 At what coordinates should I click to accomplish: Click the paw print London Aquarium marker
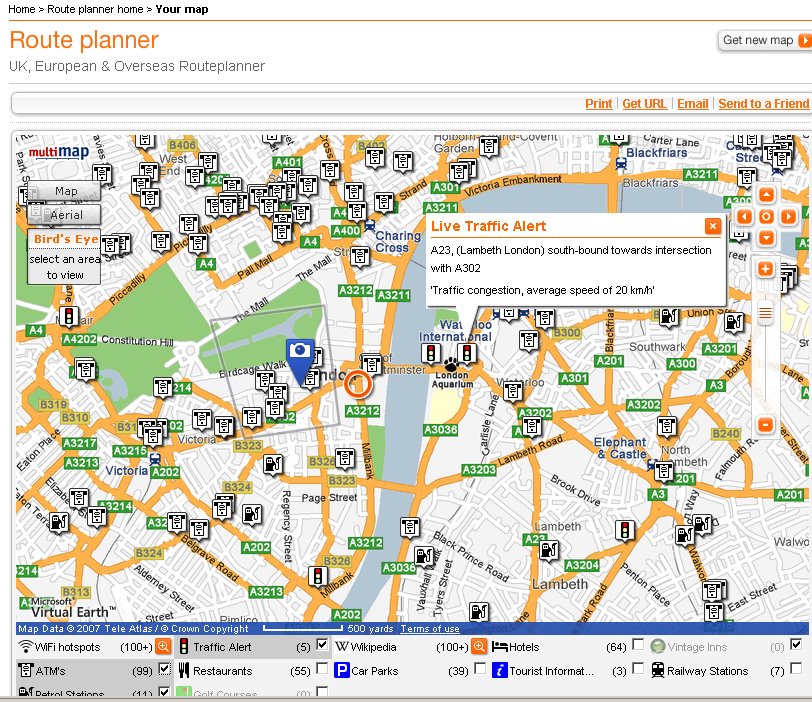pyautogui.click(x=451, y=363)
